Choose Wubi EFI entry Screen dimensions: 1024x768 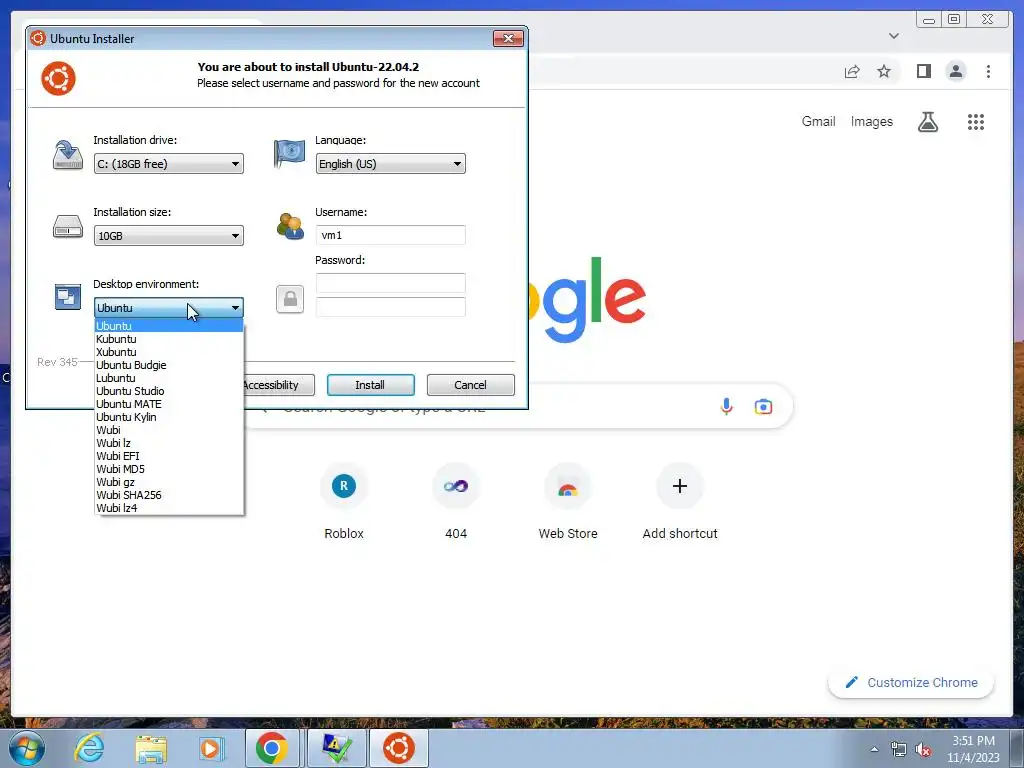pos(168,456)
